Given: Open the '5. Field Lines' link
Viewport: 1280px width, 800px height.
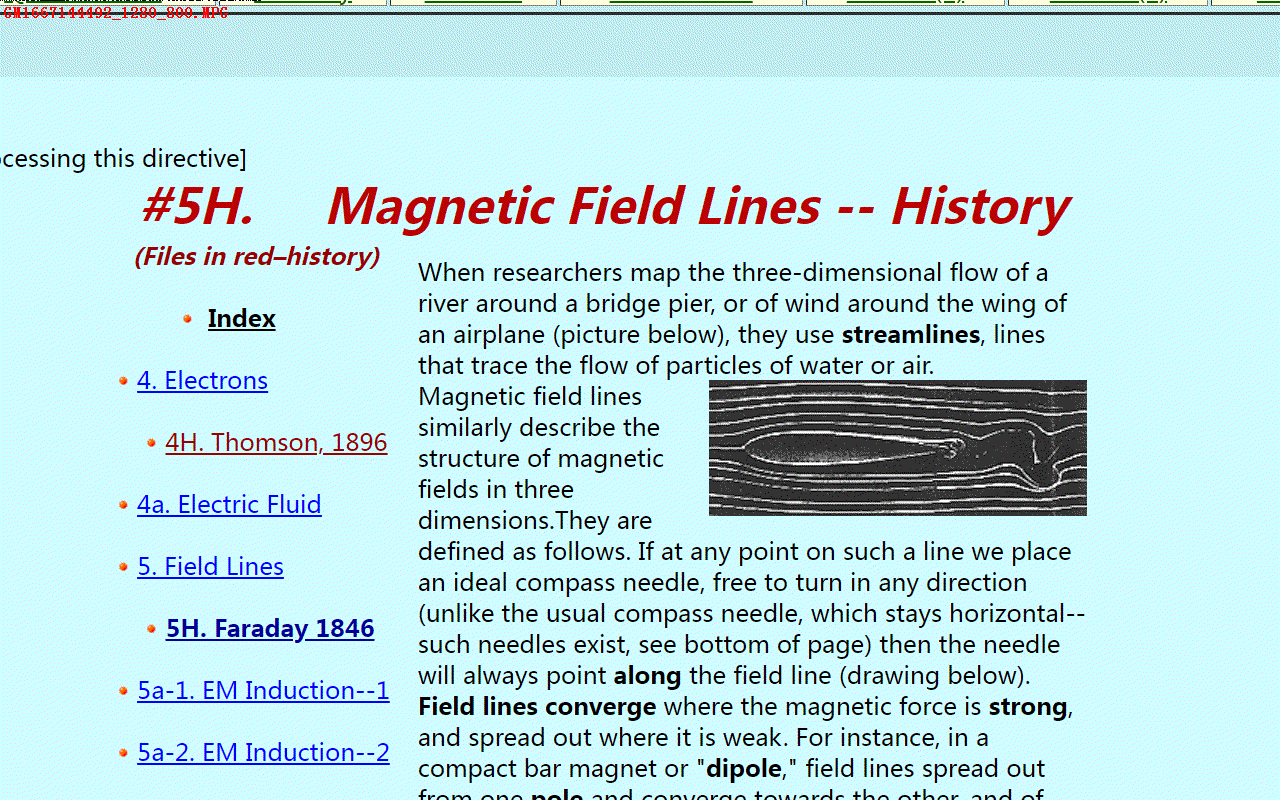Looking at the screenshot, I should pyautogui.click(x=210, y=567).
